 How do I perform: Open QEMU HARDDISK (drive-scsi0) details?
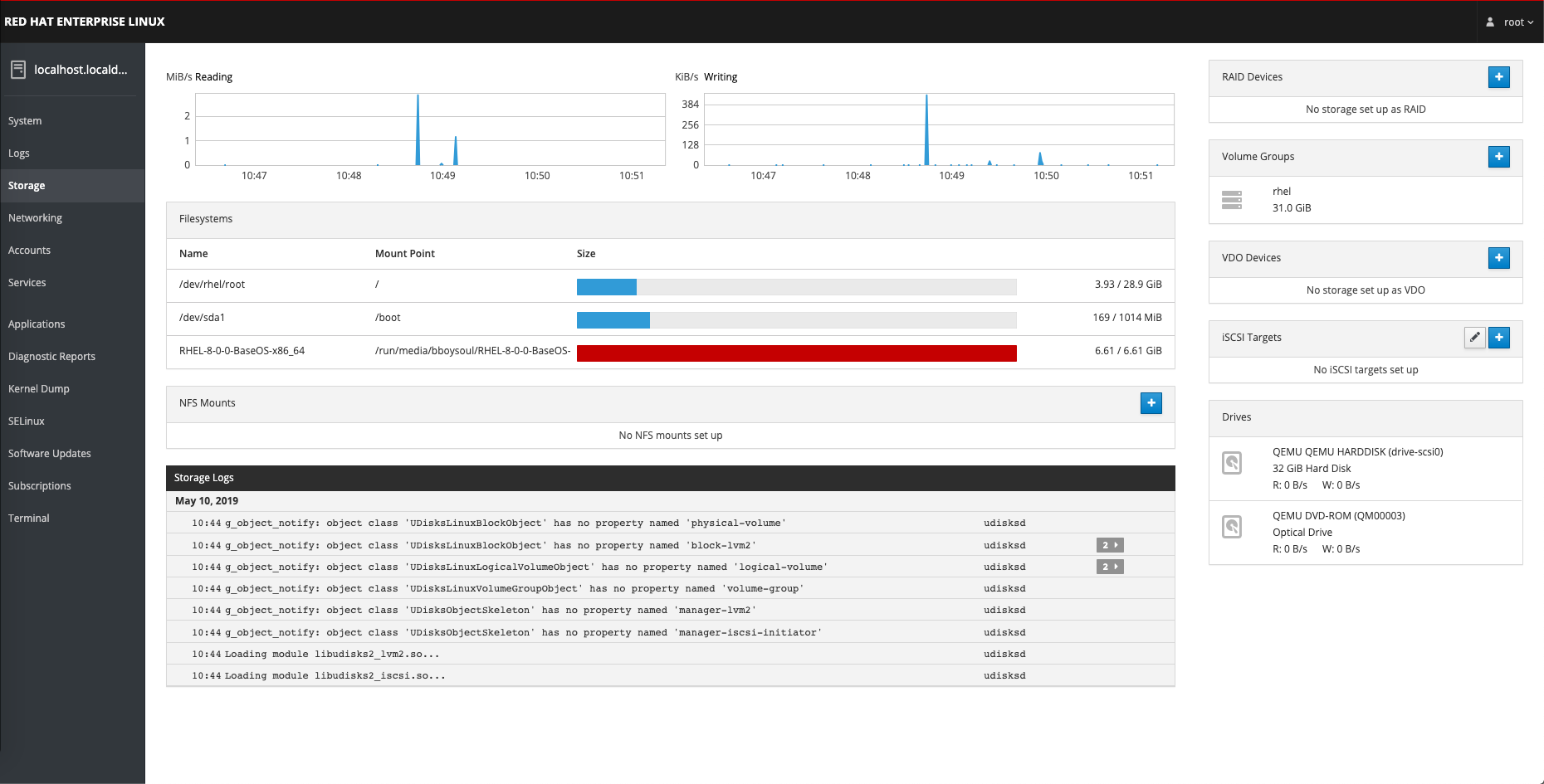[x=1366, y=469]
